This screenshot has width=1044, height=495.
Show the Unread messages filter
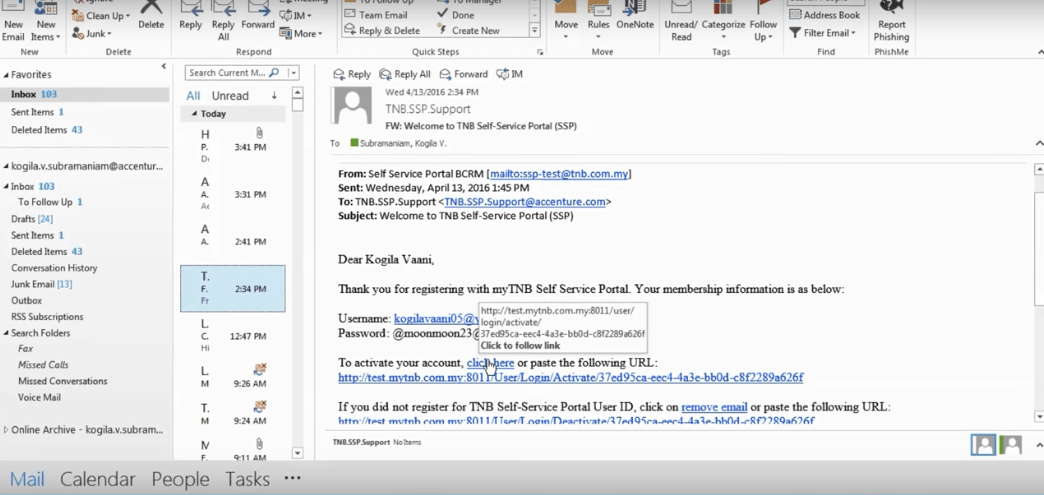(230, 95)
